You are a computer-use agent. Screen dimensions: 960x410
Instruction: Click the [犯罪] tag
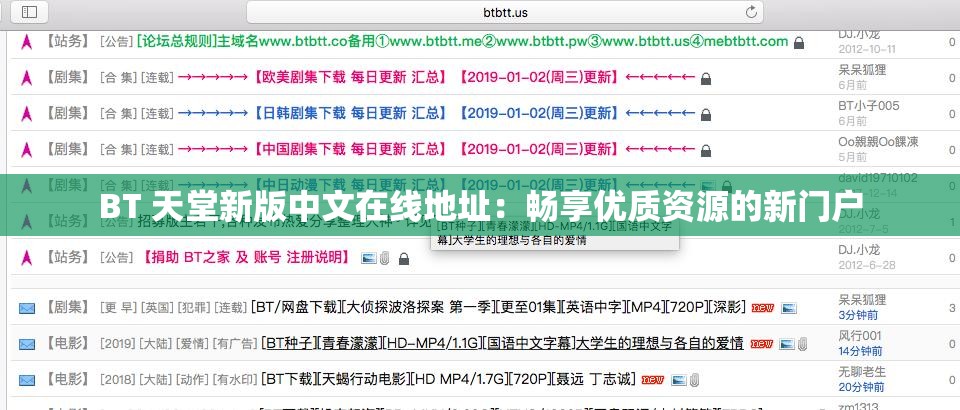click(x=193, y=308)
